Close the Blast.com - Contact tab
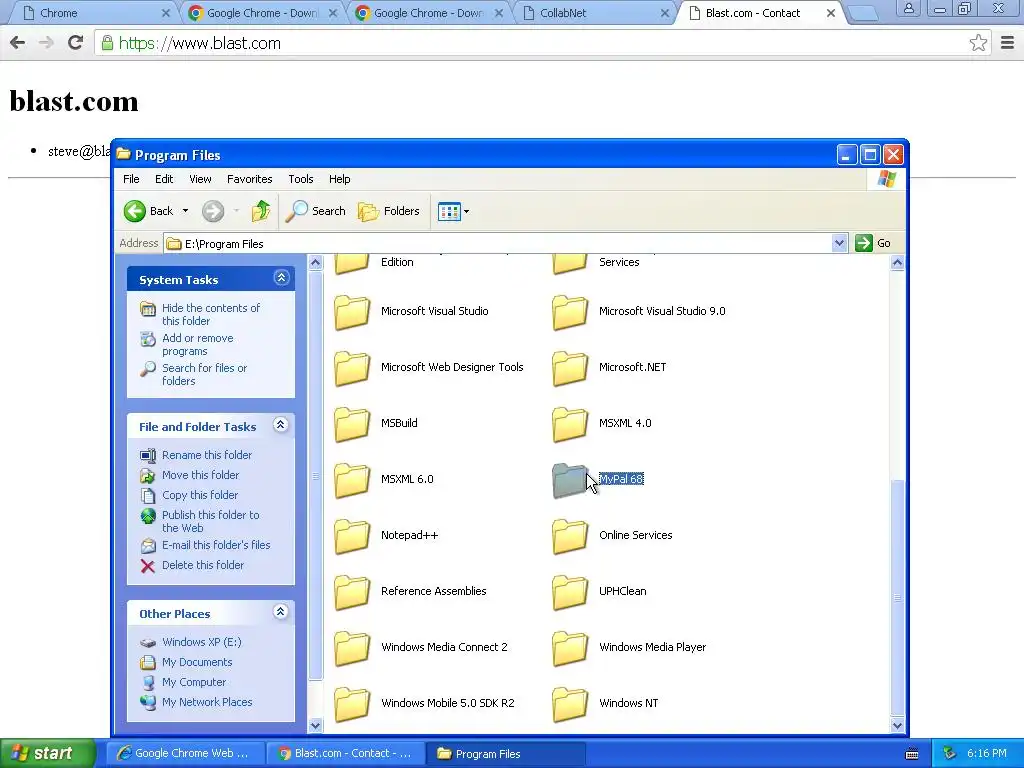1024x768 pixels. (x=831, y=13)
